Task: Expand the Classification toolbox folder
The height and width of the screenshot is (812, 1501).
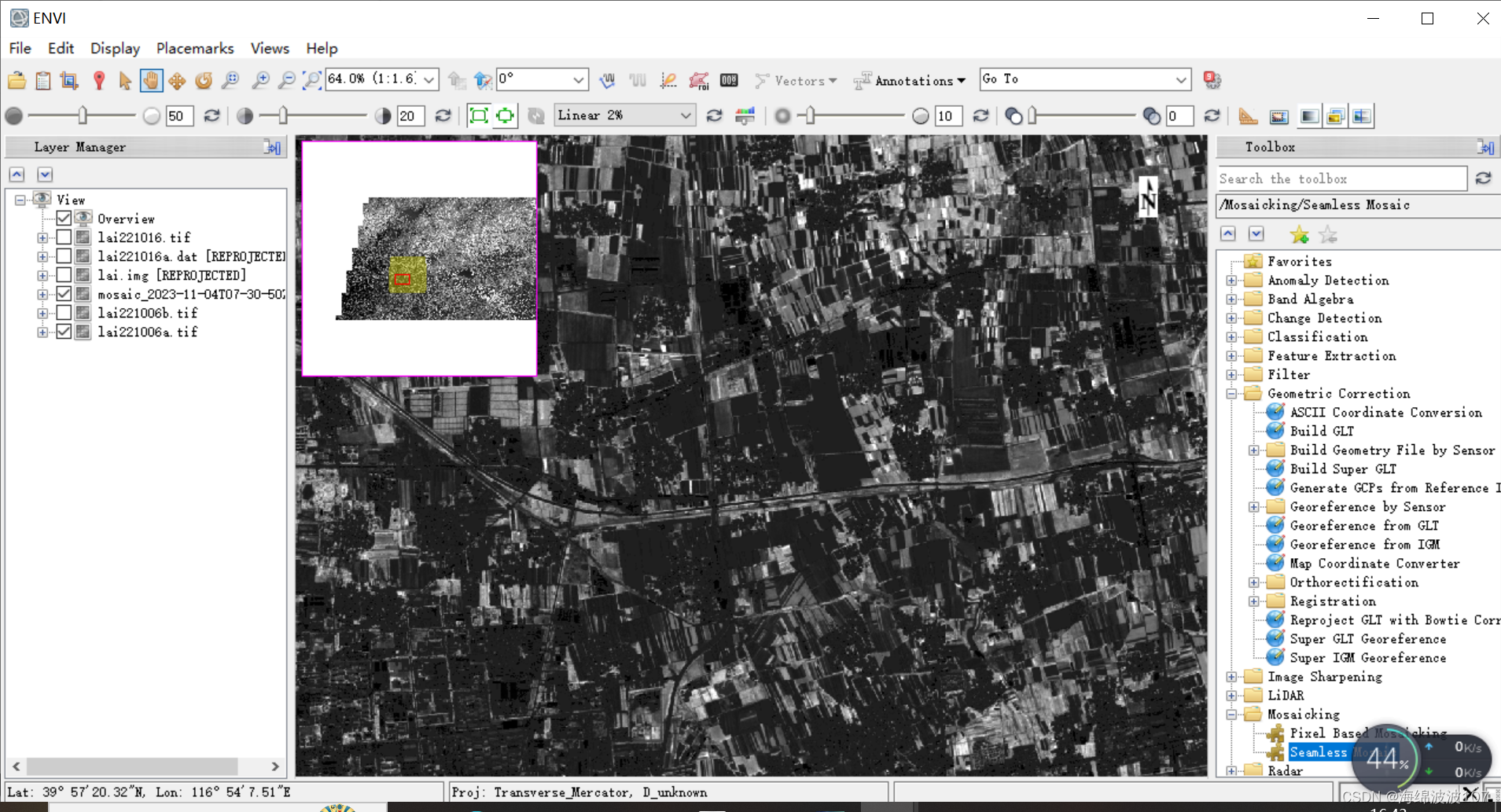Action: point(1232,337)
